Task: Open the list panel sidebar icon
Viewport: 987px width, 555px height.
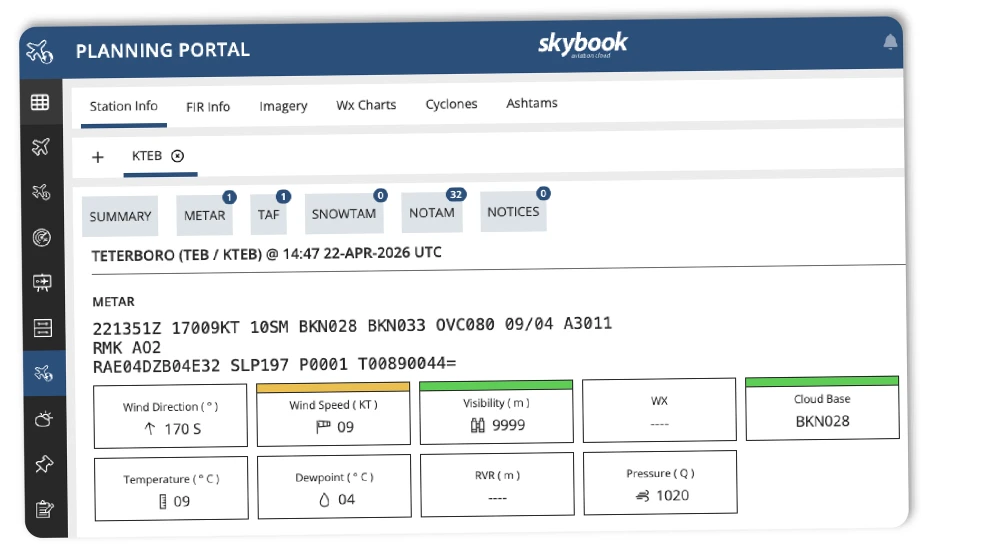Action: [x=43, y=328]
